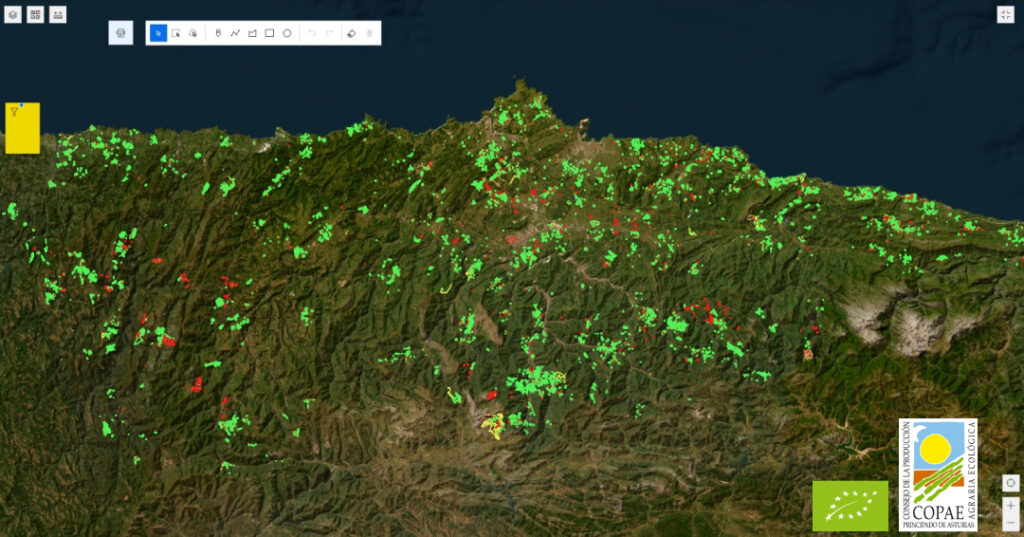This screenshot has height=537, width=1024.
Task: Open the basemap gallery widget
Action: coord(35,15)
